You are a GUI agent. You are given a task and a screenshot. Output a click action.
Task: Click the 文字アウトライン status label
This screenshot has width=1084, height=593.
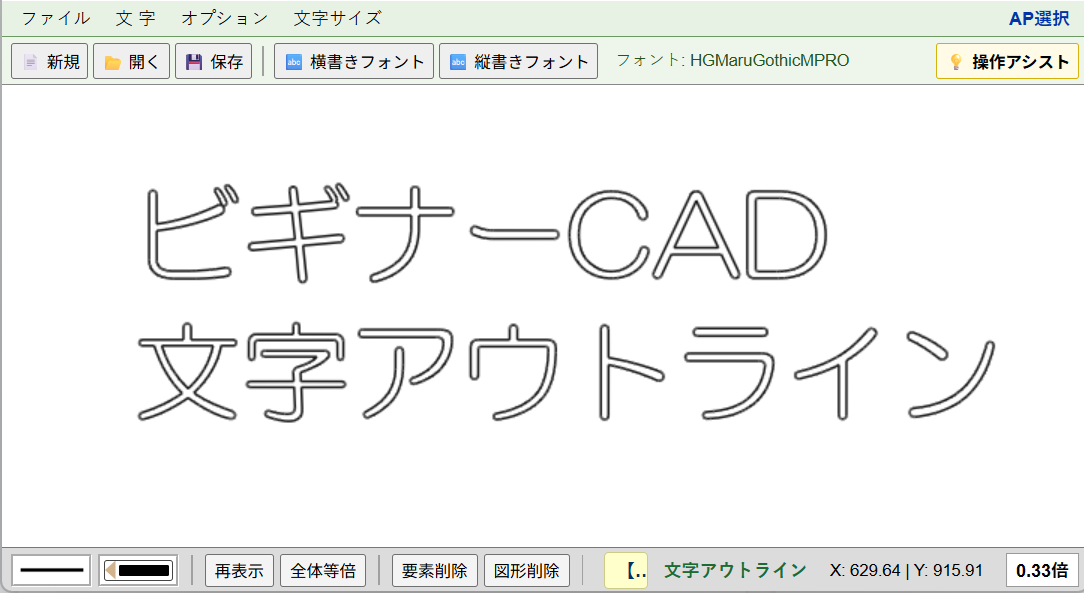coord(736,570)
